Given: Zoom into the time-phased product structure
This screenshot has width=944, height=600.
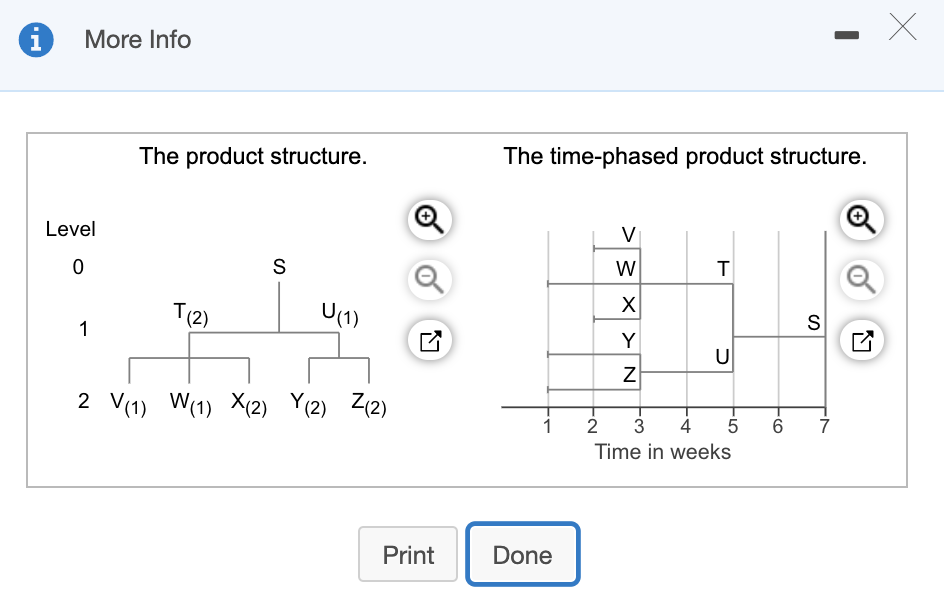Looking at the screenshot, I should pyautogui.click(x=861, y=219).
